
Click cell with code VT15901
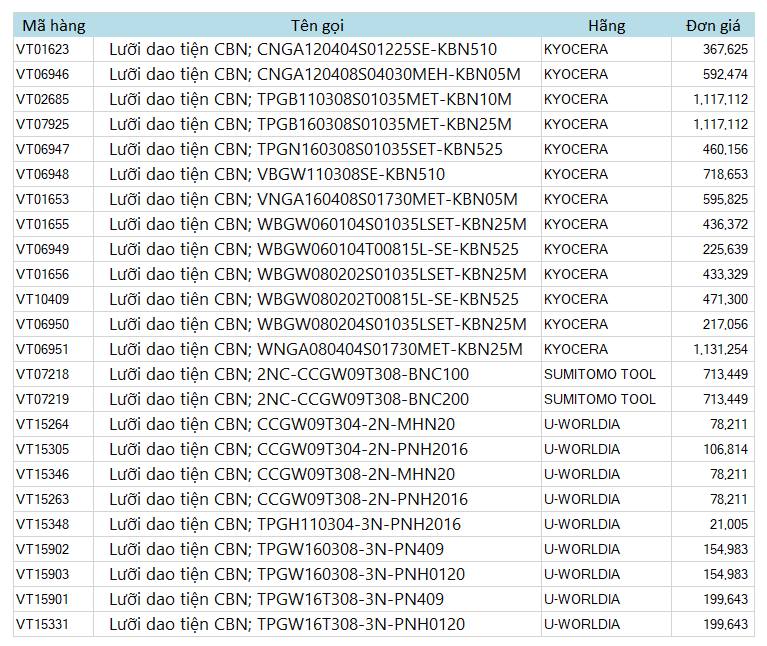coord(54,599)
